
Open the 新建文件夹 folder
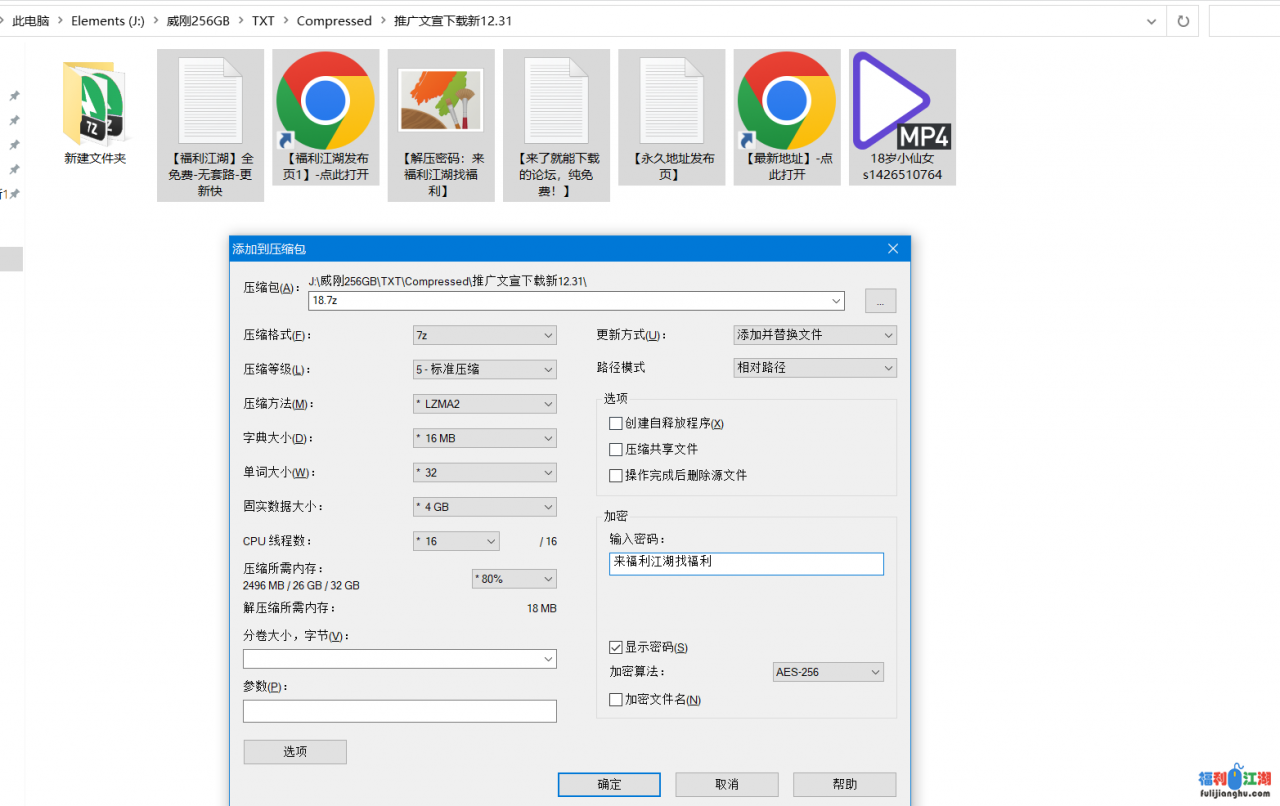[95, 103]
